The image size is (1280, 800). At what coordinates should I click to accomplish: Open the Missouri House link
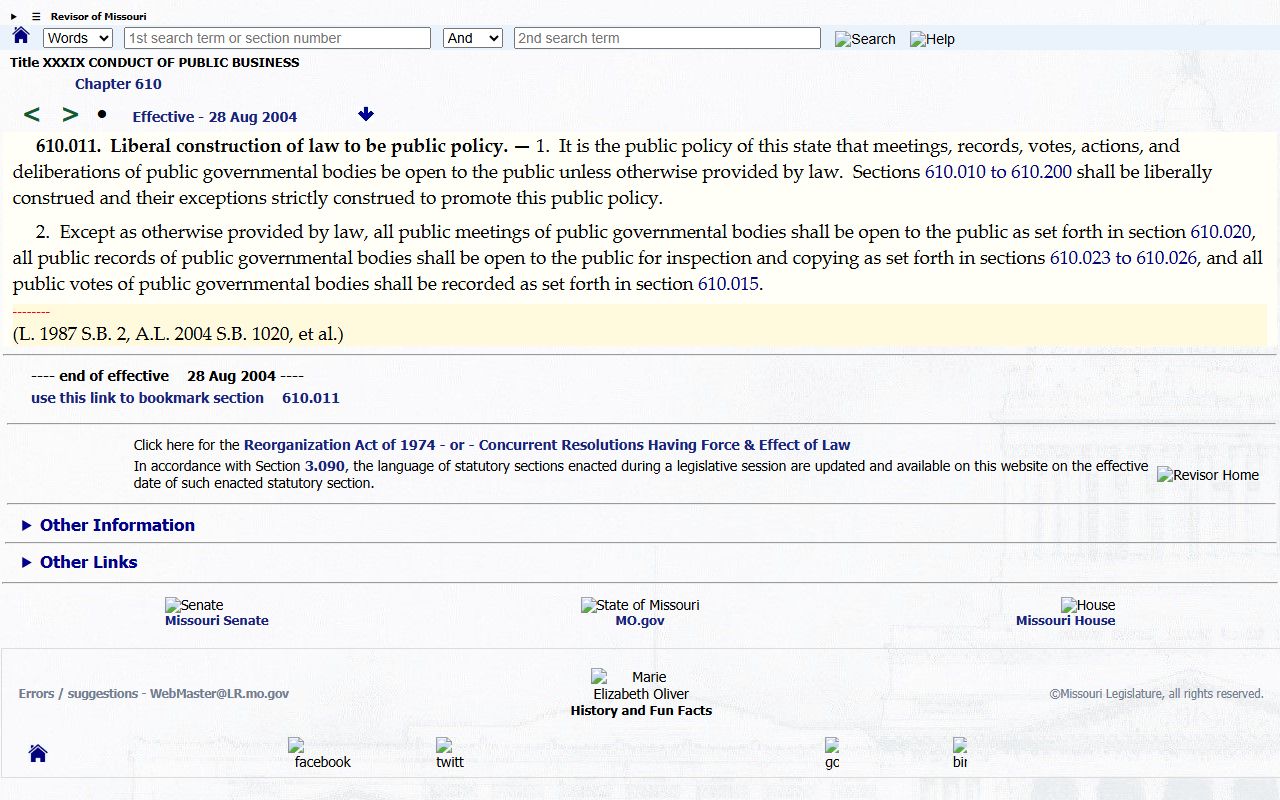(x=1065, y=621)
